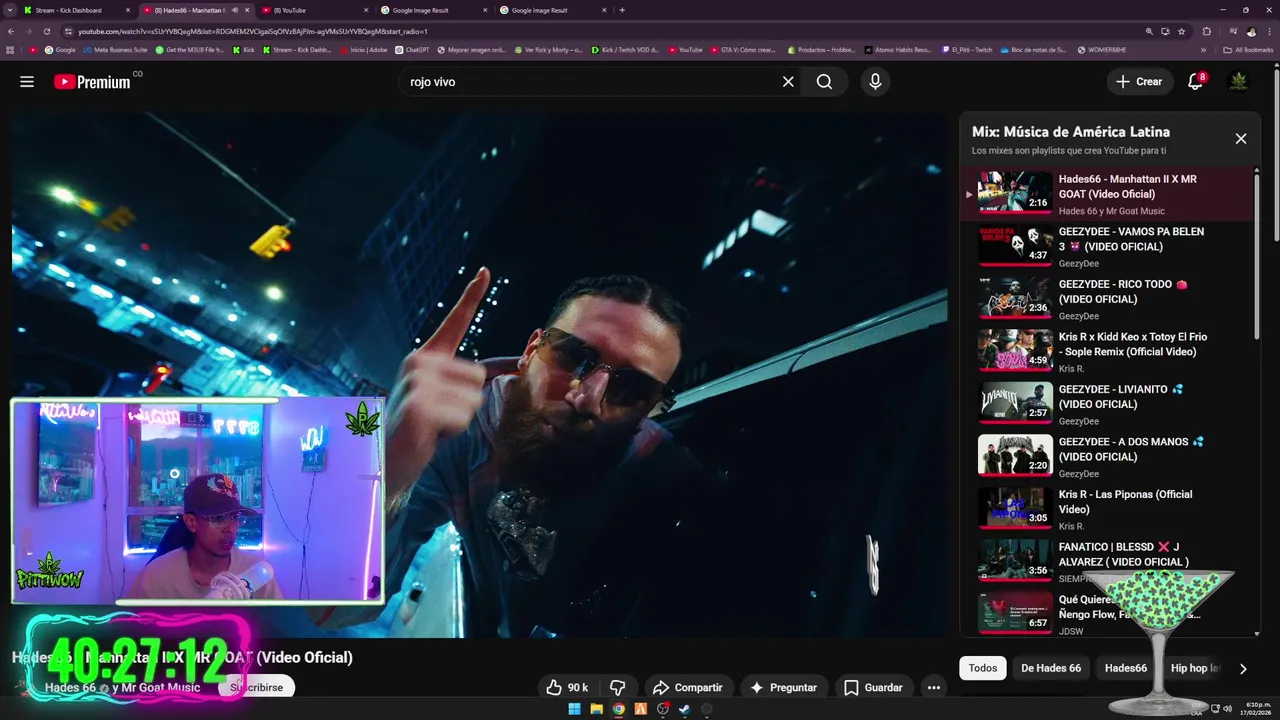Dislike the video with thumbs down

(x=618, y=687)
